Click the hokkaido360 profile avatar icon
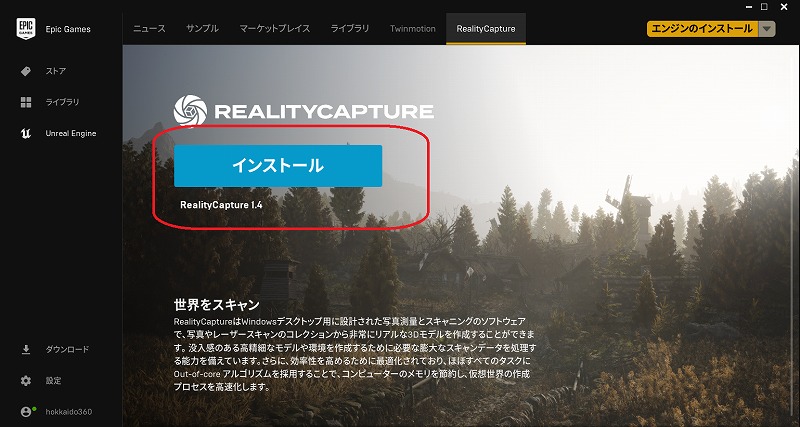 coord(27,411)
